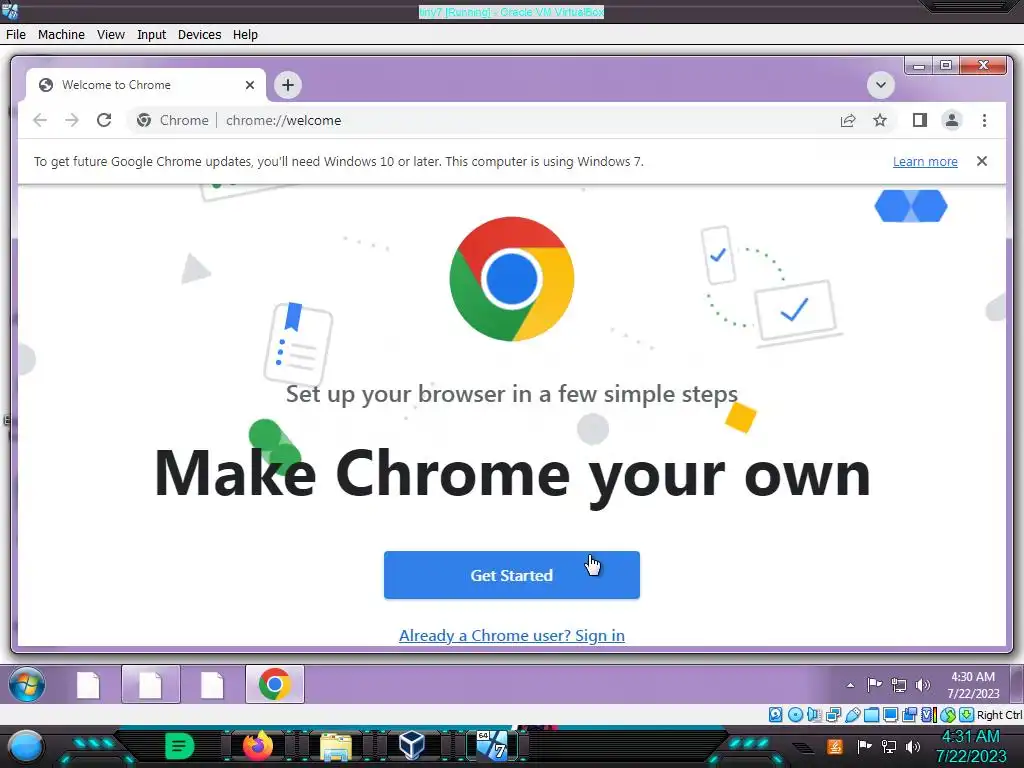Open VirtualBox File menu
Viewport: 1024px width, 768px height.
(x=16, y=35)
